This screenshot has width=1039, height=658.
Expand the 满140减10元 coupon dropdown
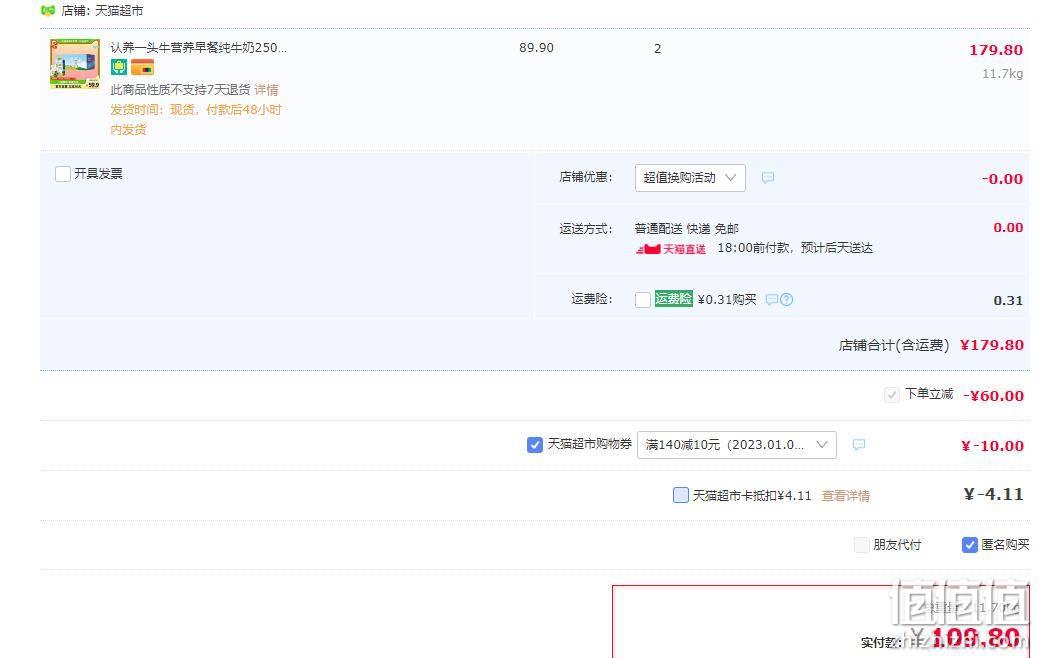[x=736, y=445]
